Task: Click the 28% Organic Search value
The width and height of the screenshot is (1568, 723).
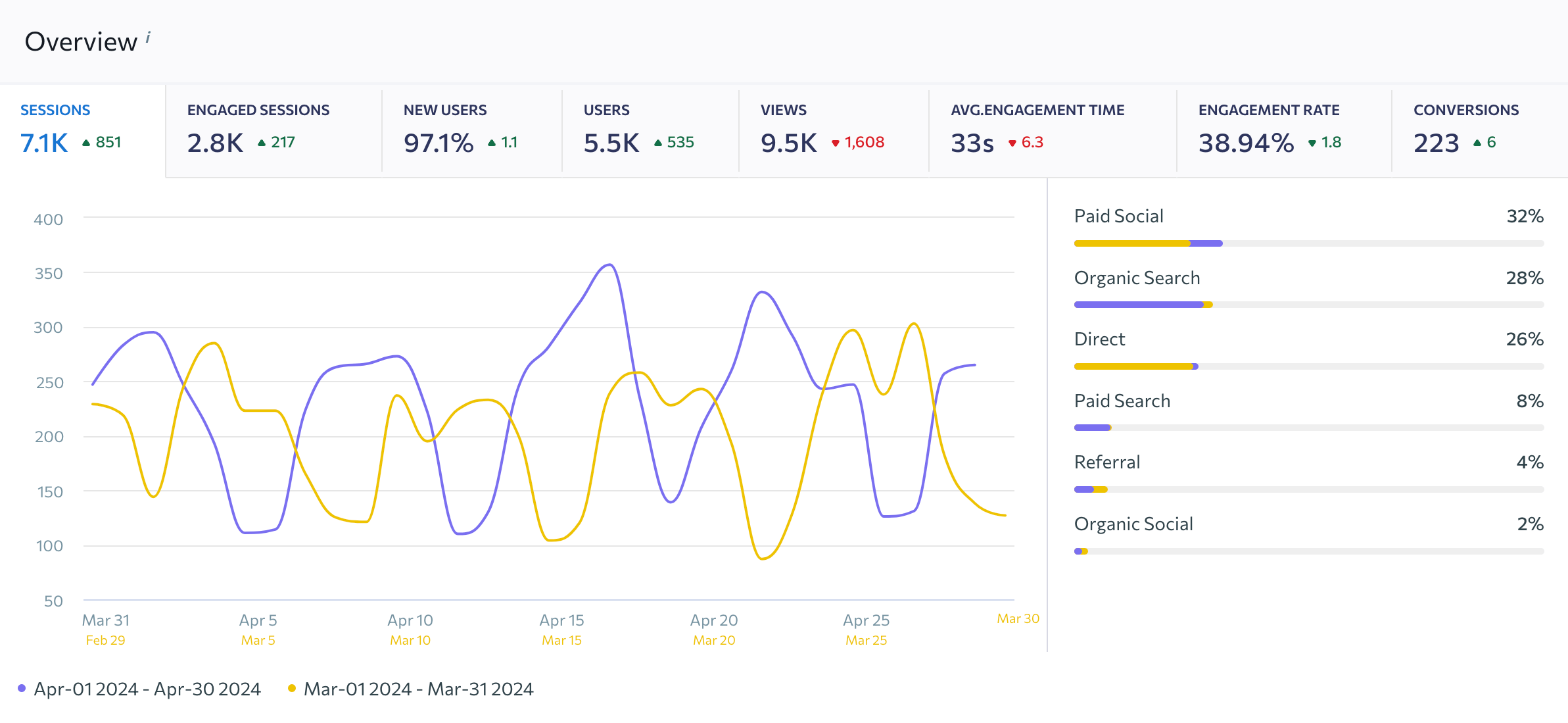Action: (1525, 278)
